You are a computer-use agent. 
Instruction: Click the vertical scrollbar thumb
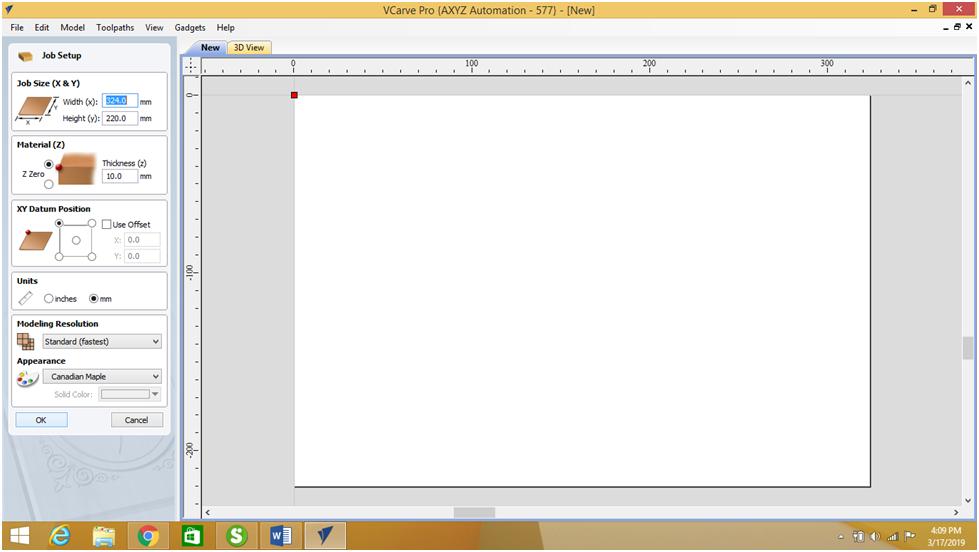[x=968, y=348]
